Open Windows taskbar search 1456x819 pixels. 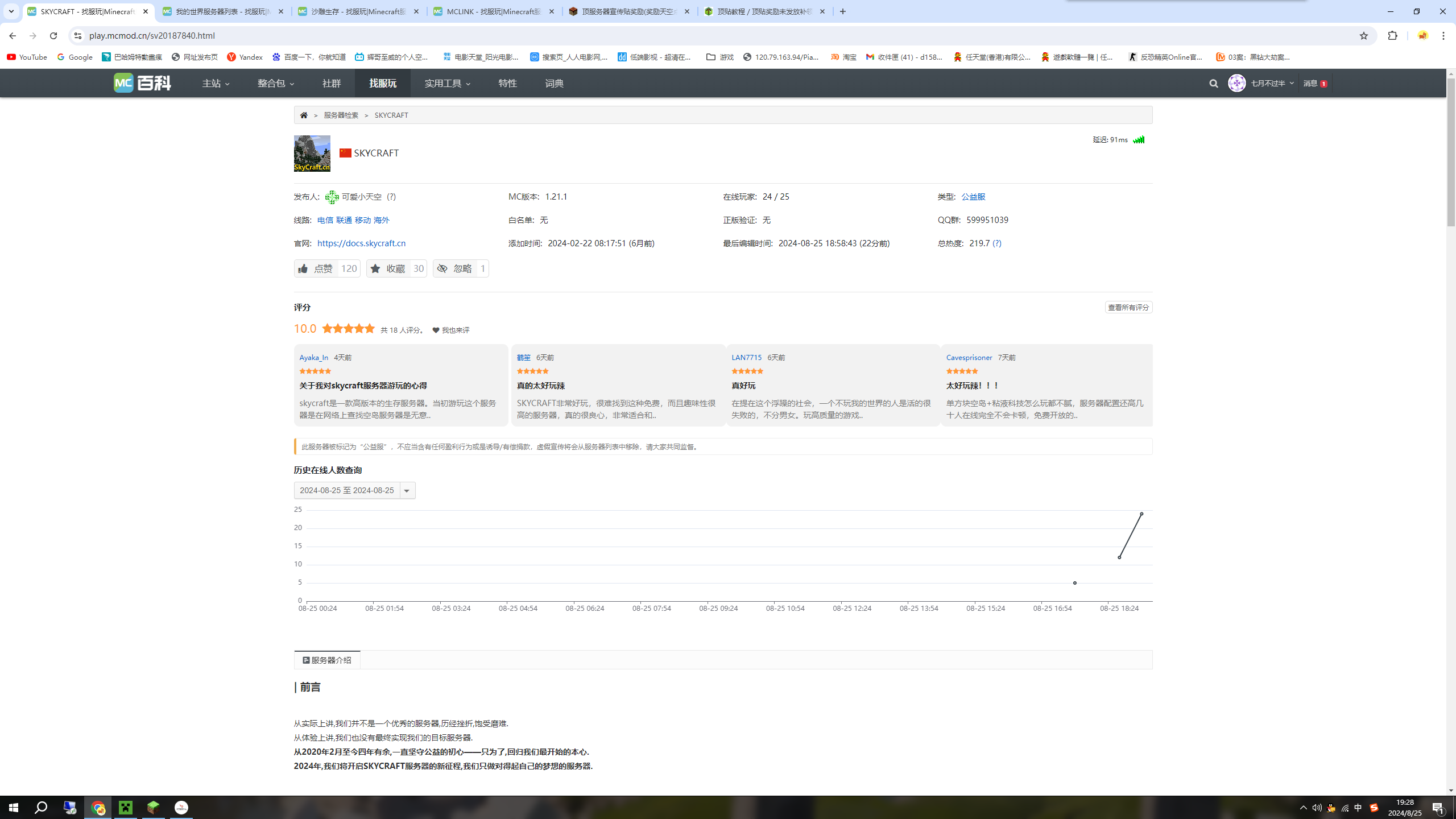(41, 808)
